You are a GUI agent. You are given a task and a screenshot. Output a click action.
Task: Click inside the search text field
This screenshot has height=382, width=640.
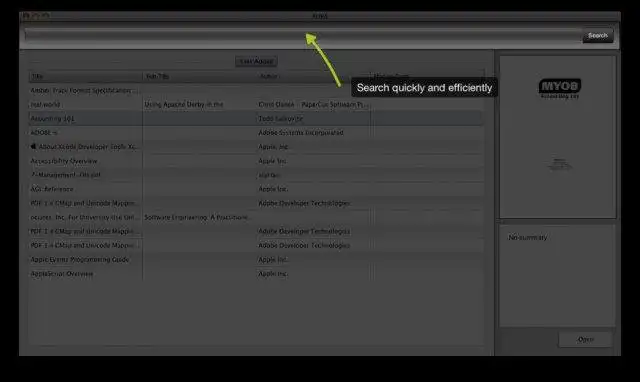pyautogui.click(x=303, y=36)
